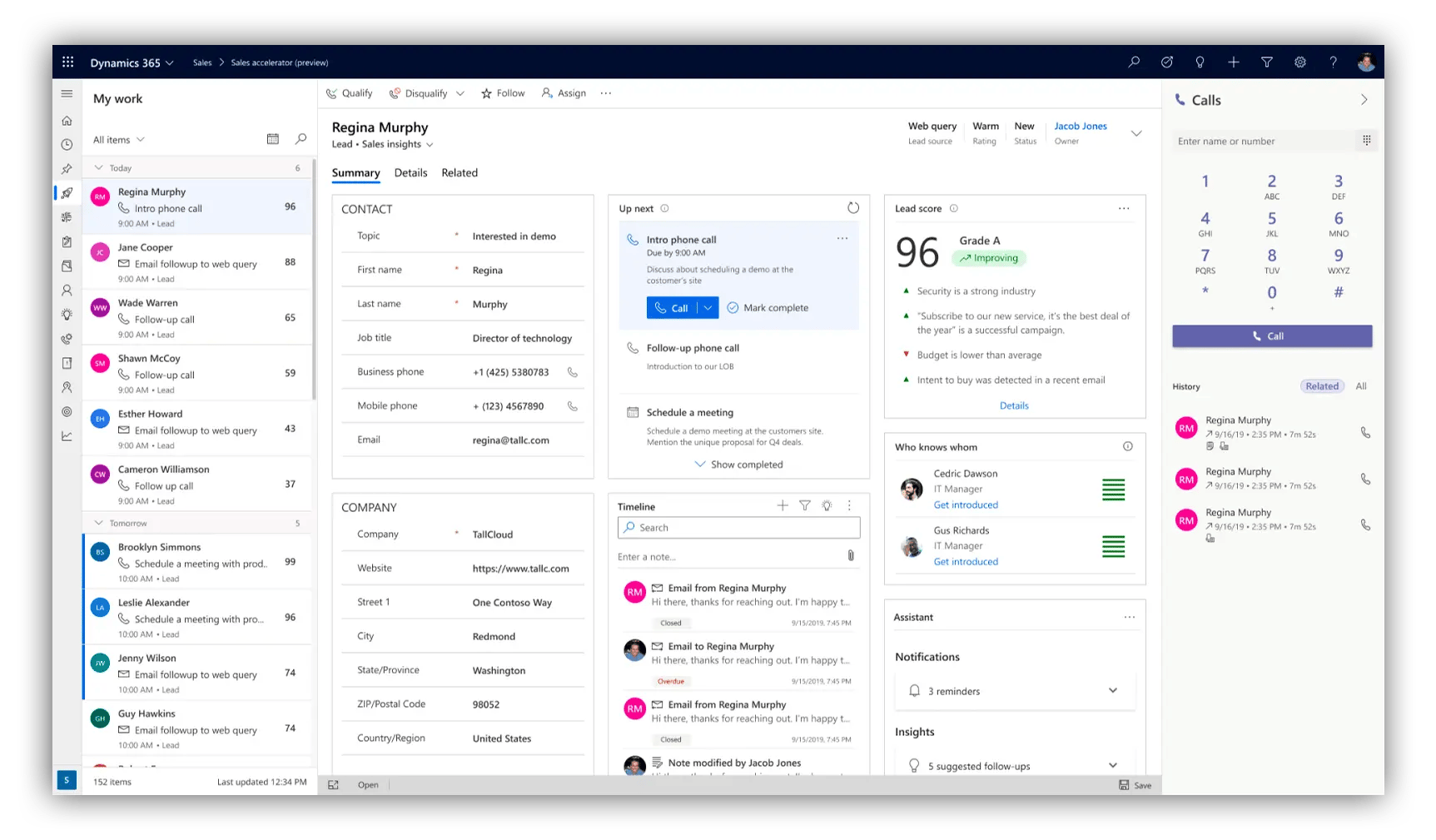This screenshot has width=1436, height=840.
Task: Open the calendar icon in My work header
Action: [x=272, y=139]
